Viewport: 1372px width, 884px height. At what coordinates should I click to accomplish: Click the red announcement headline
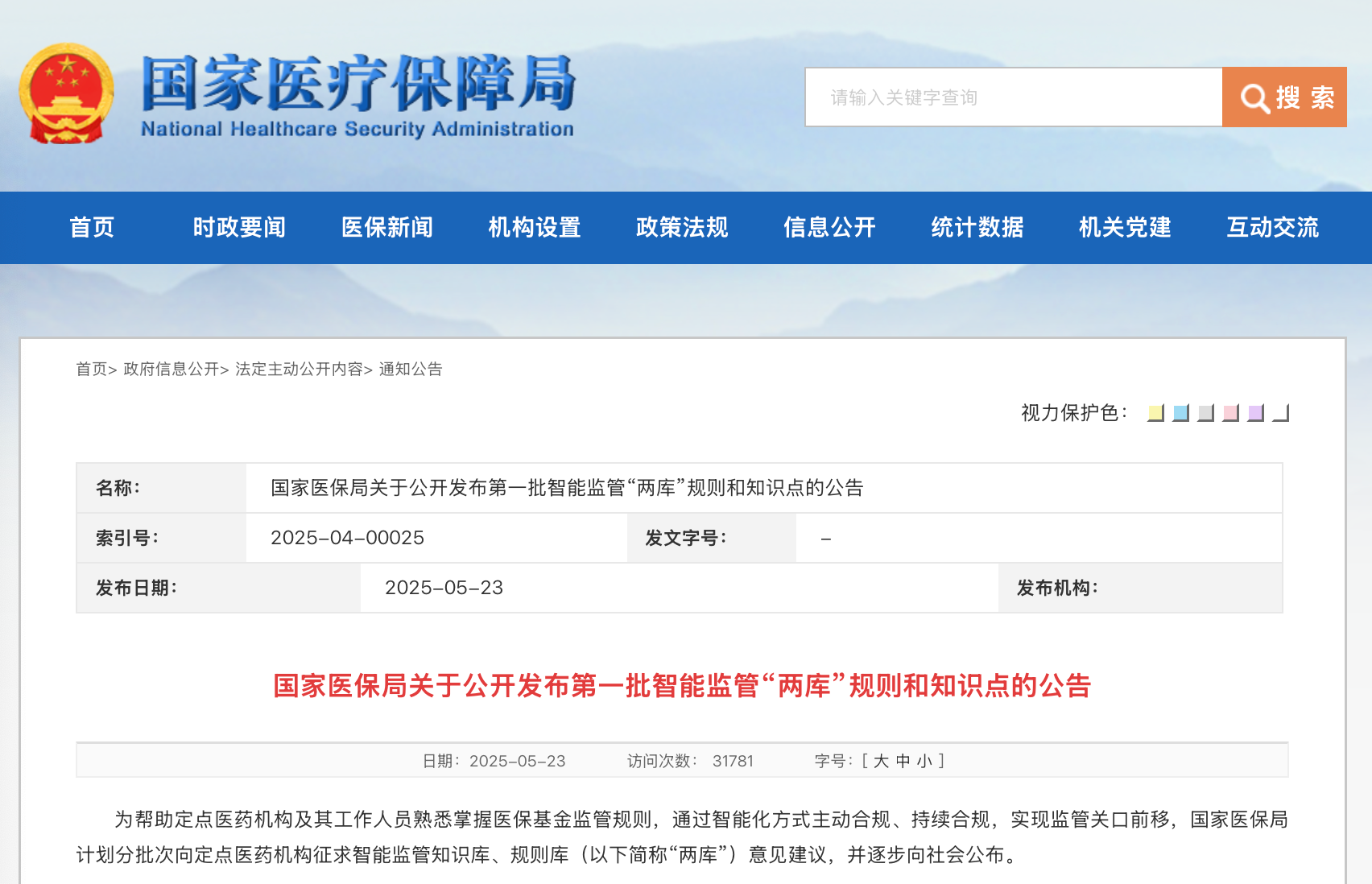click(x=682, y=686)
